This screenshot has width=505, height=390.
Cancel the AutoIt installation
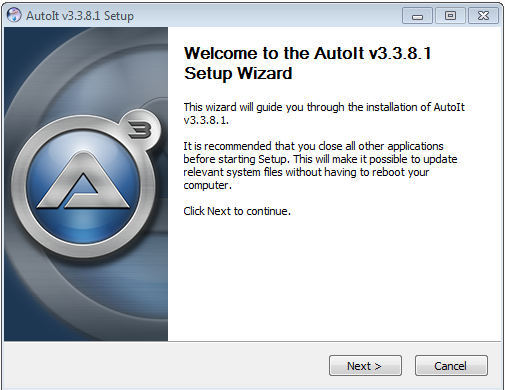451,366
